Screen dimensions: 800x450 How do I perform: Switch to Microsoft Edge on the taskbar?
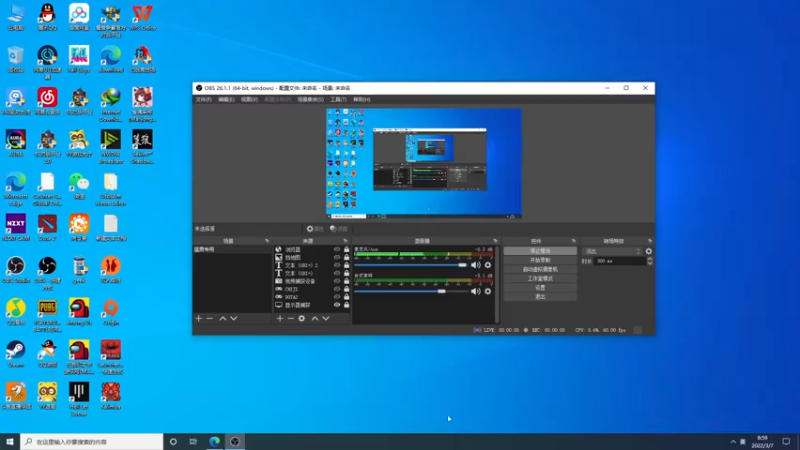(x=214, y=442)
